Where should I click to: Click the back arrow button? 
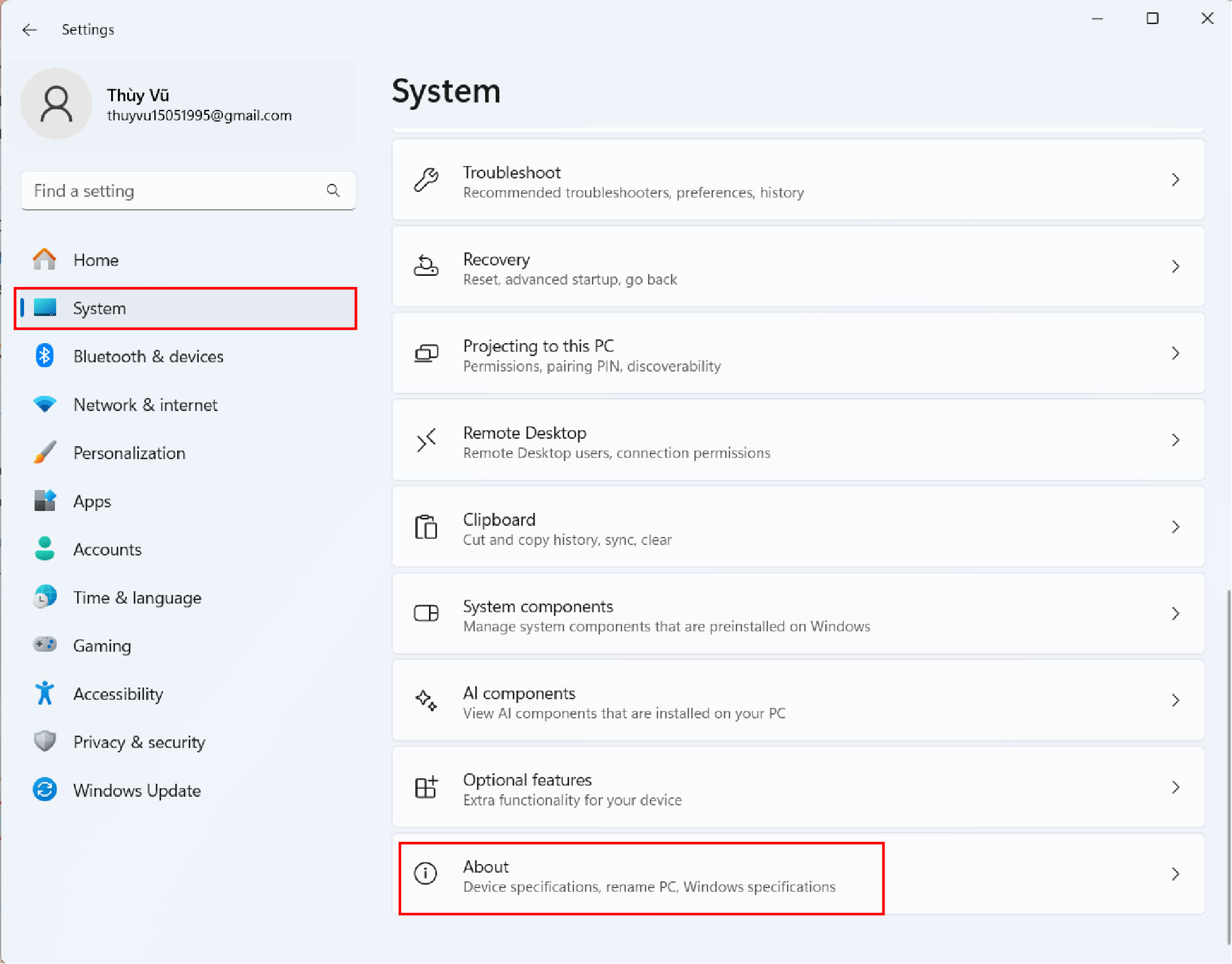[x=30, y=29]
